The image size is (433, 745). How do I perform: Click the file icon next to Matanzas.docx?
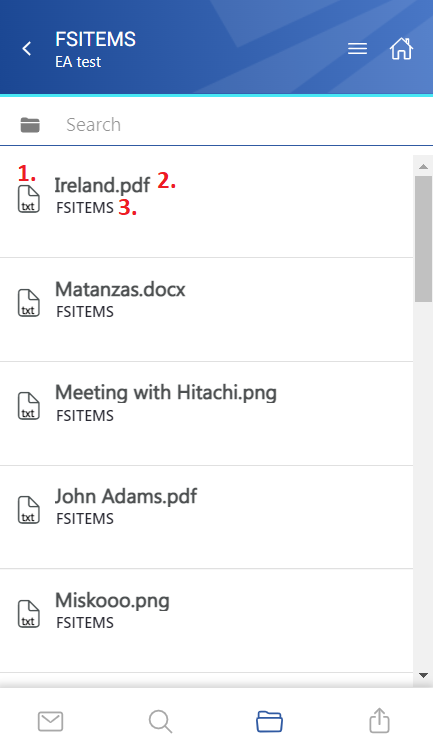click(29, 303)
